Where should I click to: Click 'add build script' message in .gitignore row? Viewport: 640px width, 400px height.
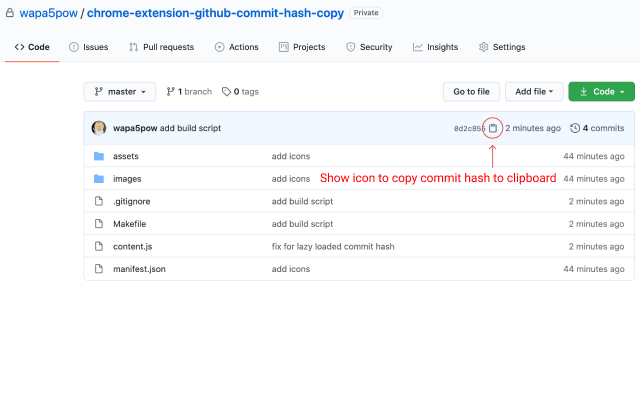tap(302, 201)
